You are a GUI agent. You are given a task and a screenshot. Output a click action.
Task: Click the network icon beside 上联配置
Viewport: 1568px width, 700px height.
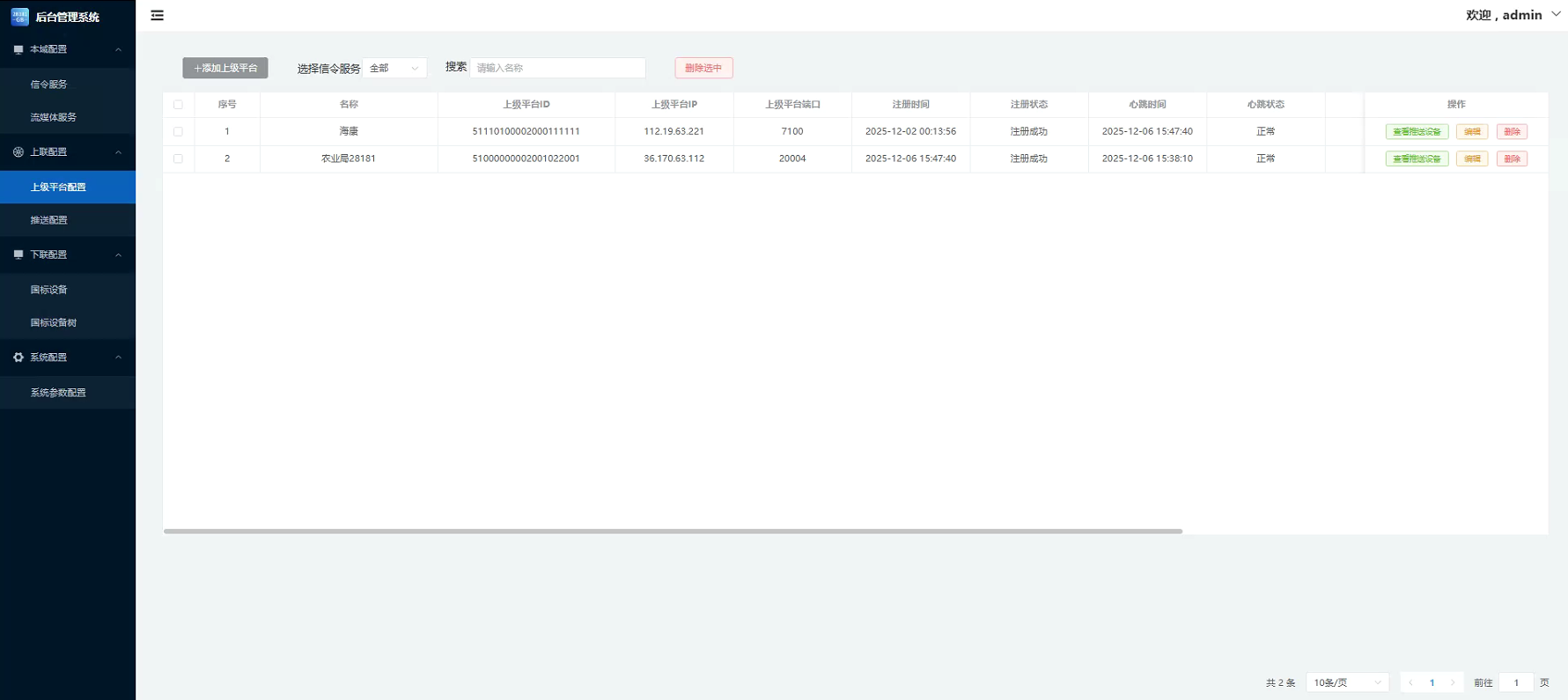click(x=18, y=152)
